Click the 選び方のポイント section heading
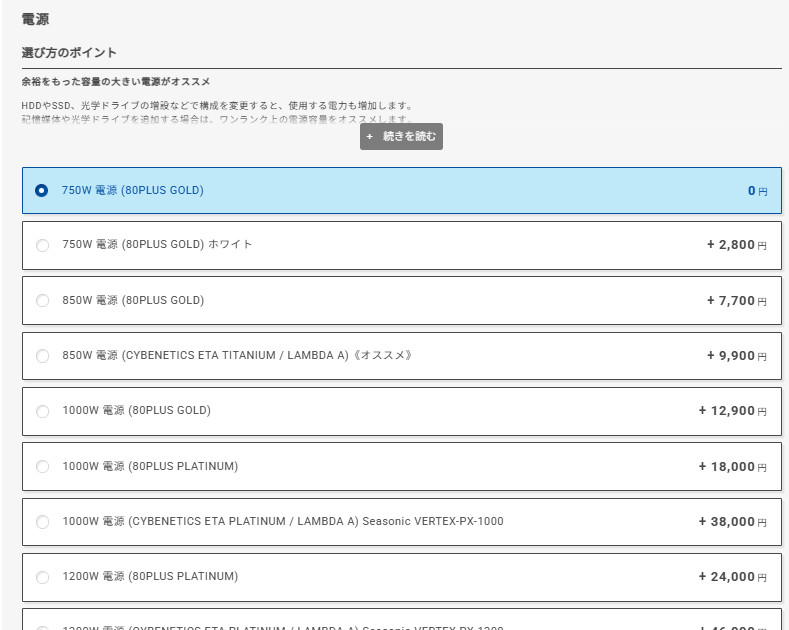The image size is (789, 630). coord(69,52)
